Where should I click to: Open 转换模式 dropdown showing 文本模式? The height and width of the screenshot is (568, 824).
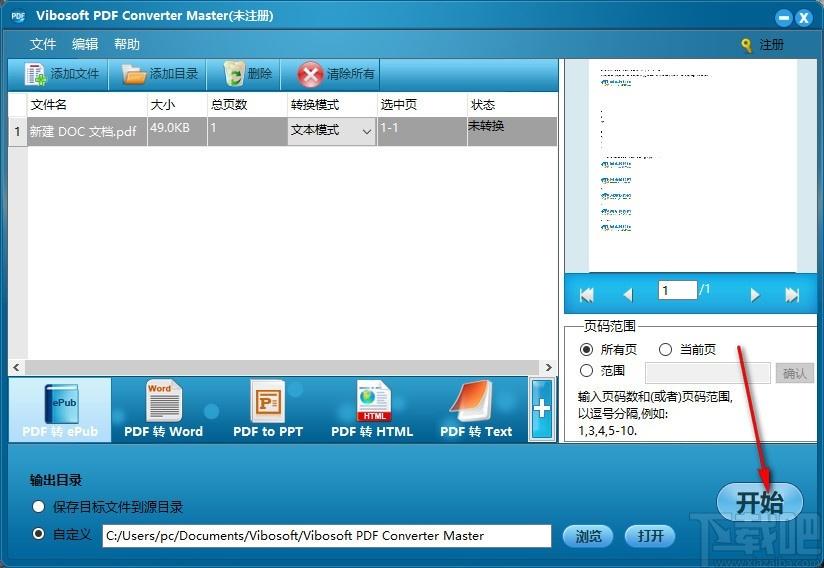tap(332, 131)
